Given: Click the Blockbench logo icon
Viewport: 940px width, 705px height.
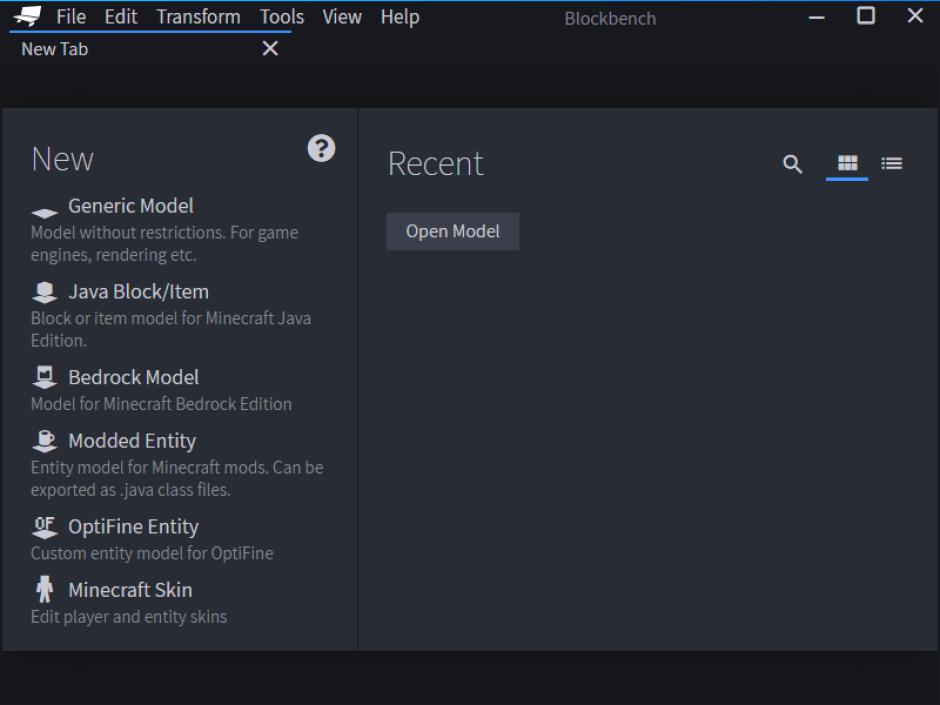Looking at the screenshot, I should point(27,16).
